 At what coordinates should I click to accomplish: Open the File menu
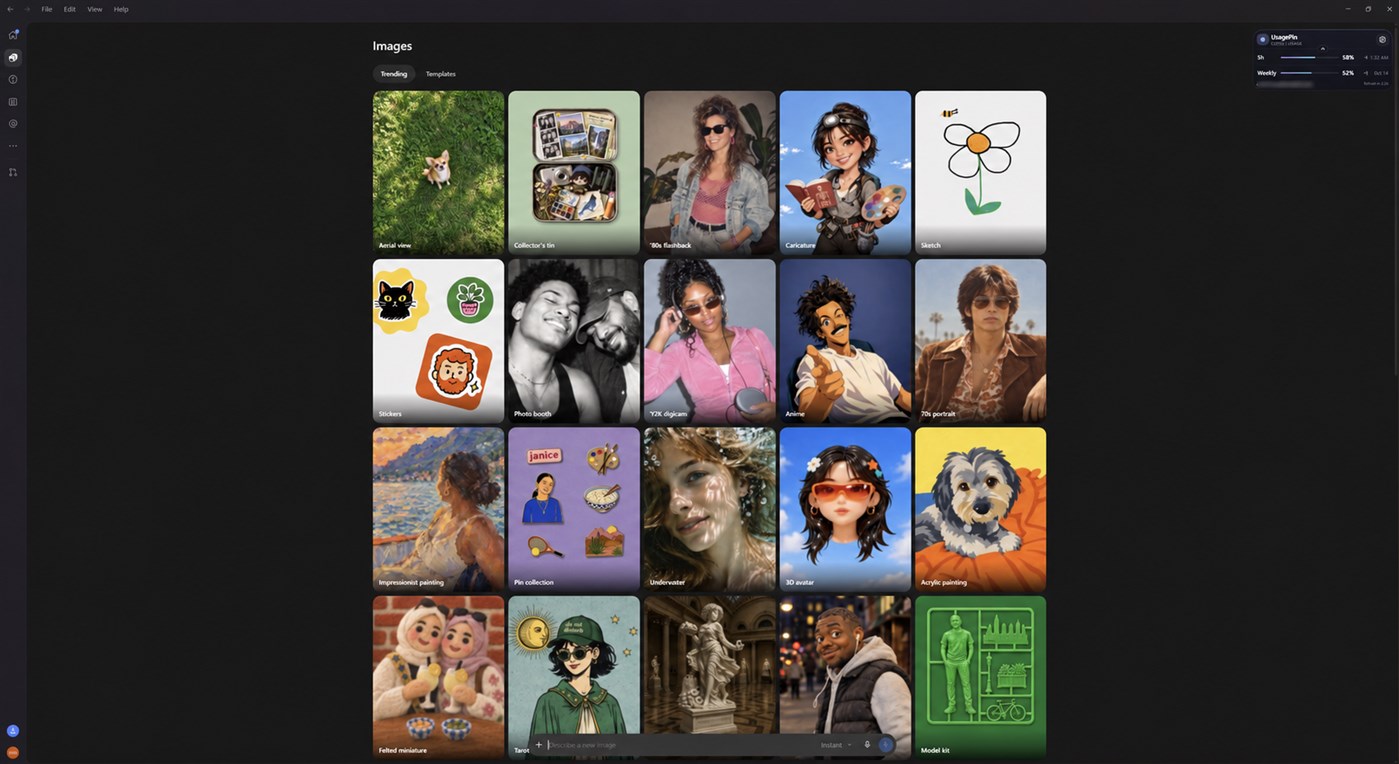[x=47, y=9]
